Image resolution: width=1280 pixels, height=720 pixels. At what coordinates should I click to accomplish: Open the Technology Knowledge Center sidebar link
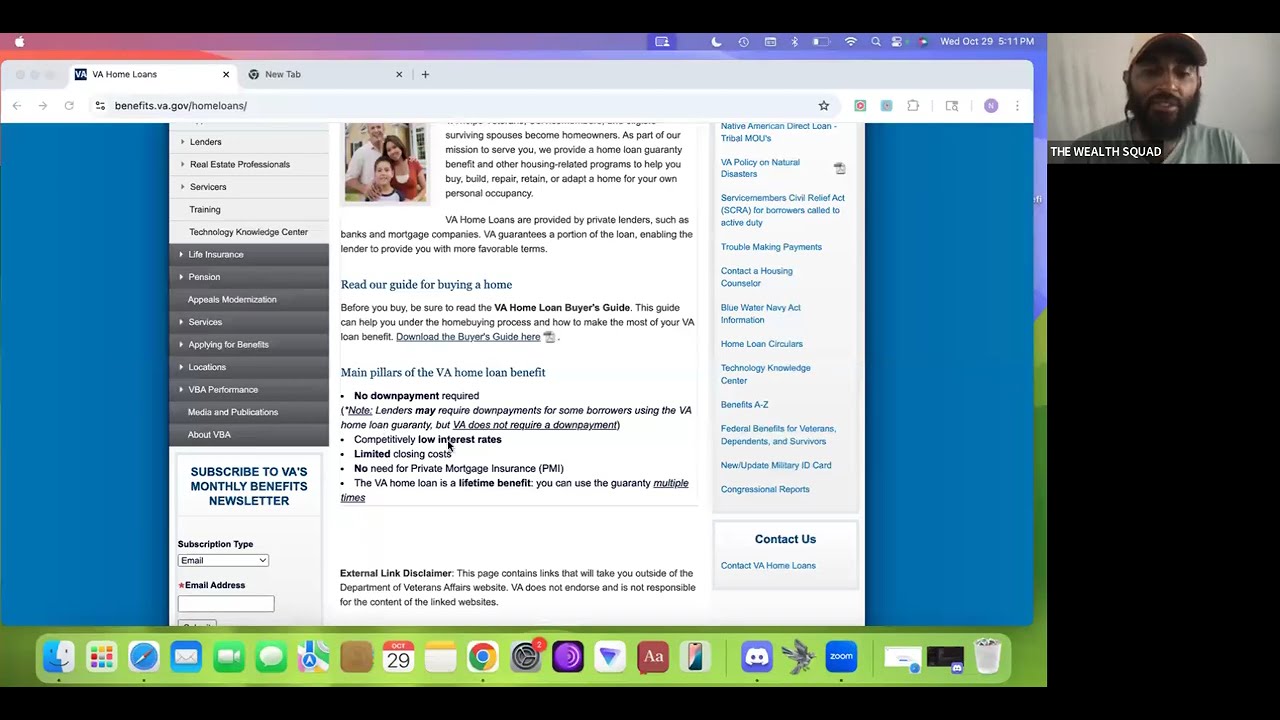248,232
